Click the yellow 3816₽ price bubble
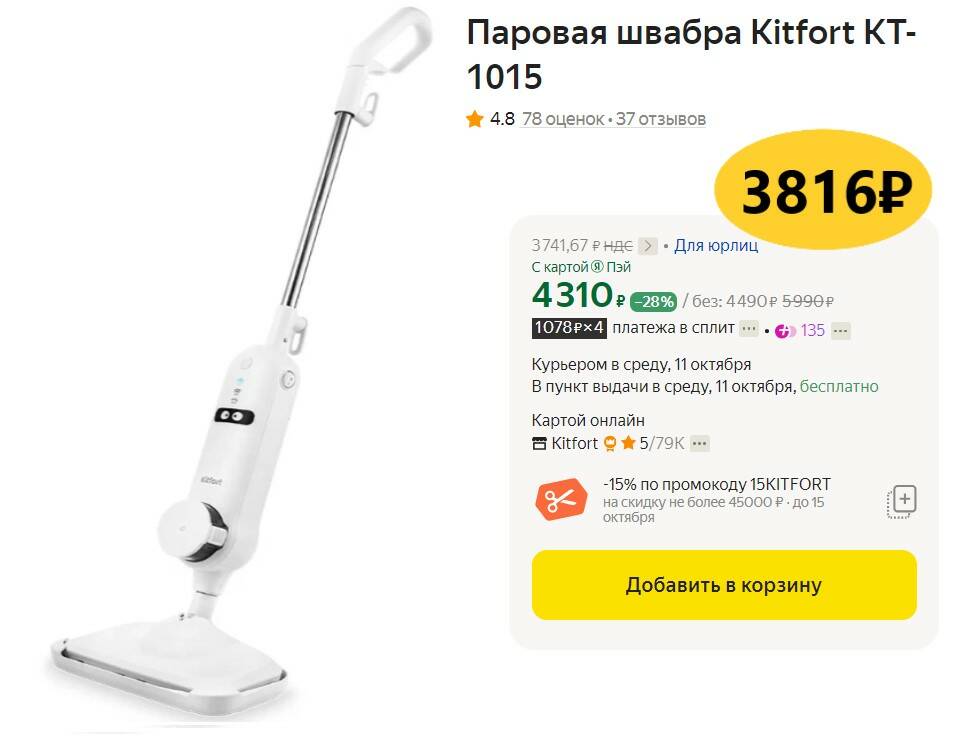Image resolution: width=954 pixels, height=738 pixels. tap(823, 190)
